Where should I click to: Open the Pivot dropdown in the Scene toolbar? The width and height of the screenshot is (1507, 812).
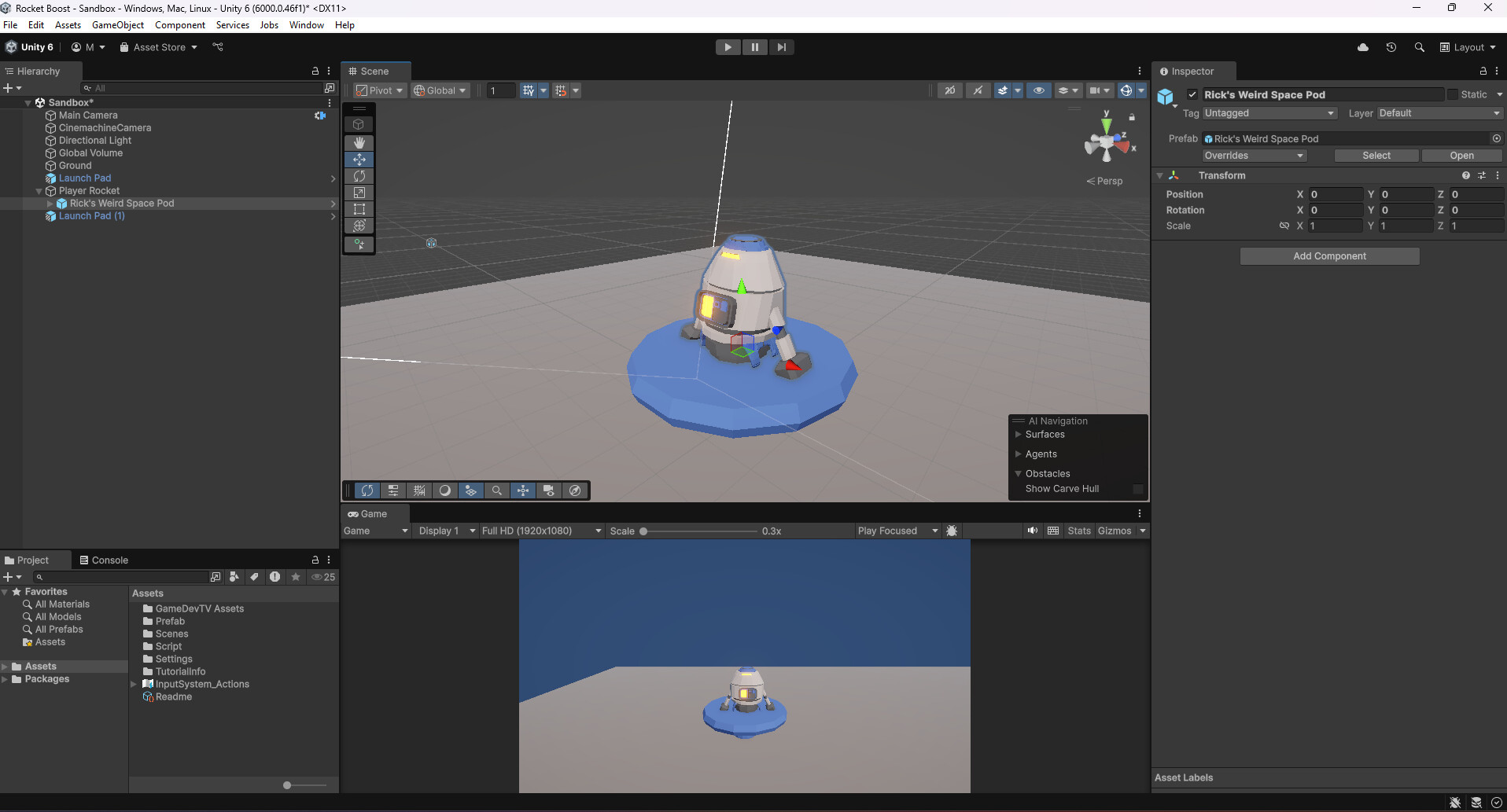(x=379, y=90)
